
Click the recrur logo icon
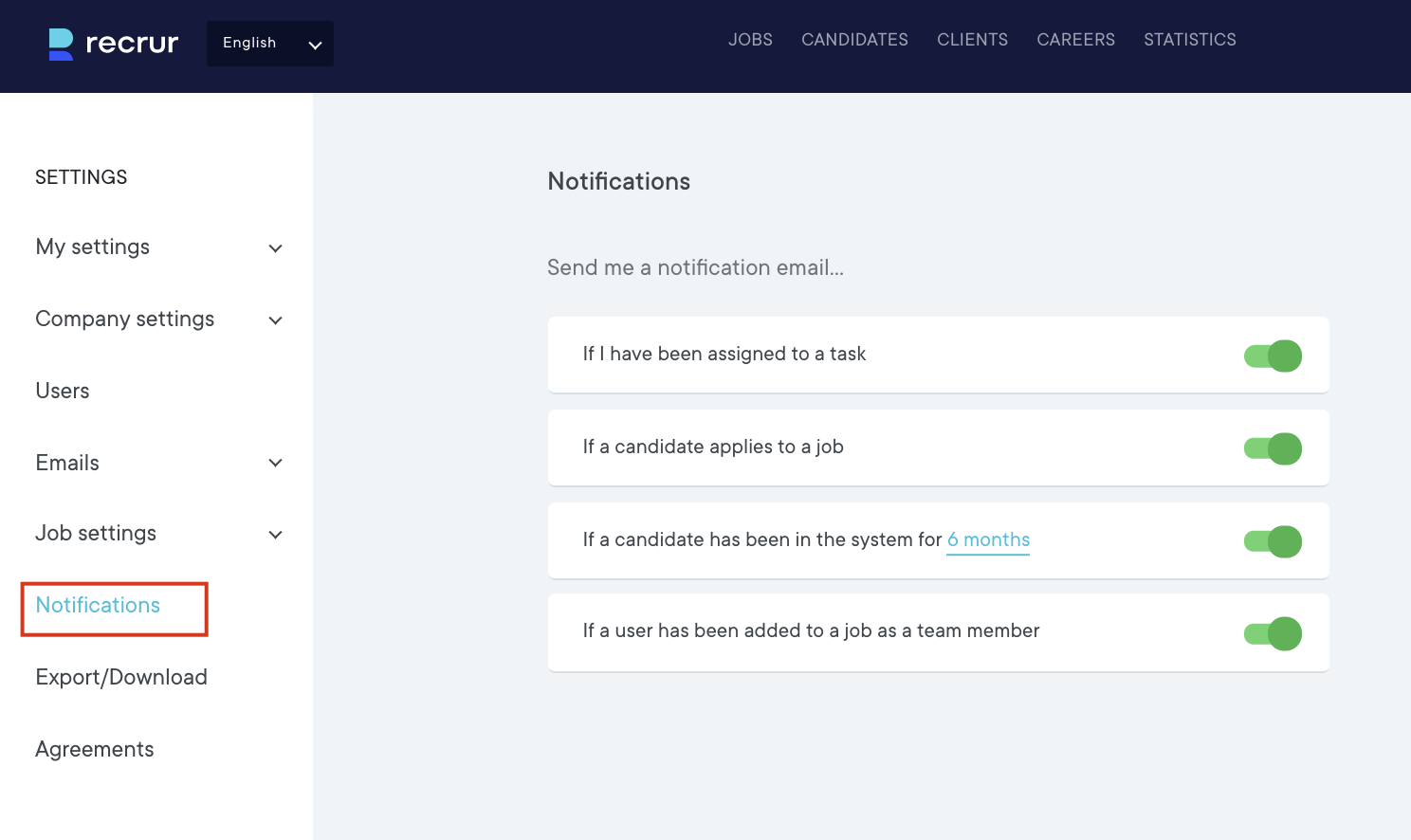click(x=61, y=44)
